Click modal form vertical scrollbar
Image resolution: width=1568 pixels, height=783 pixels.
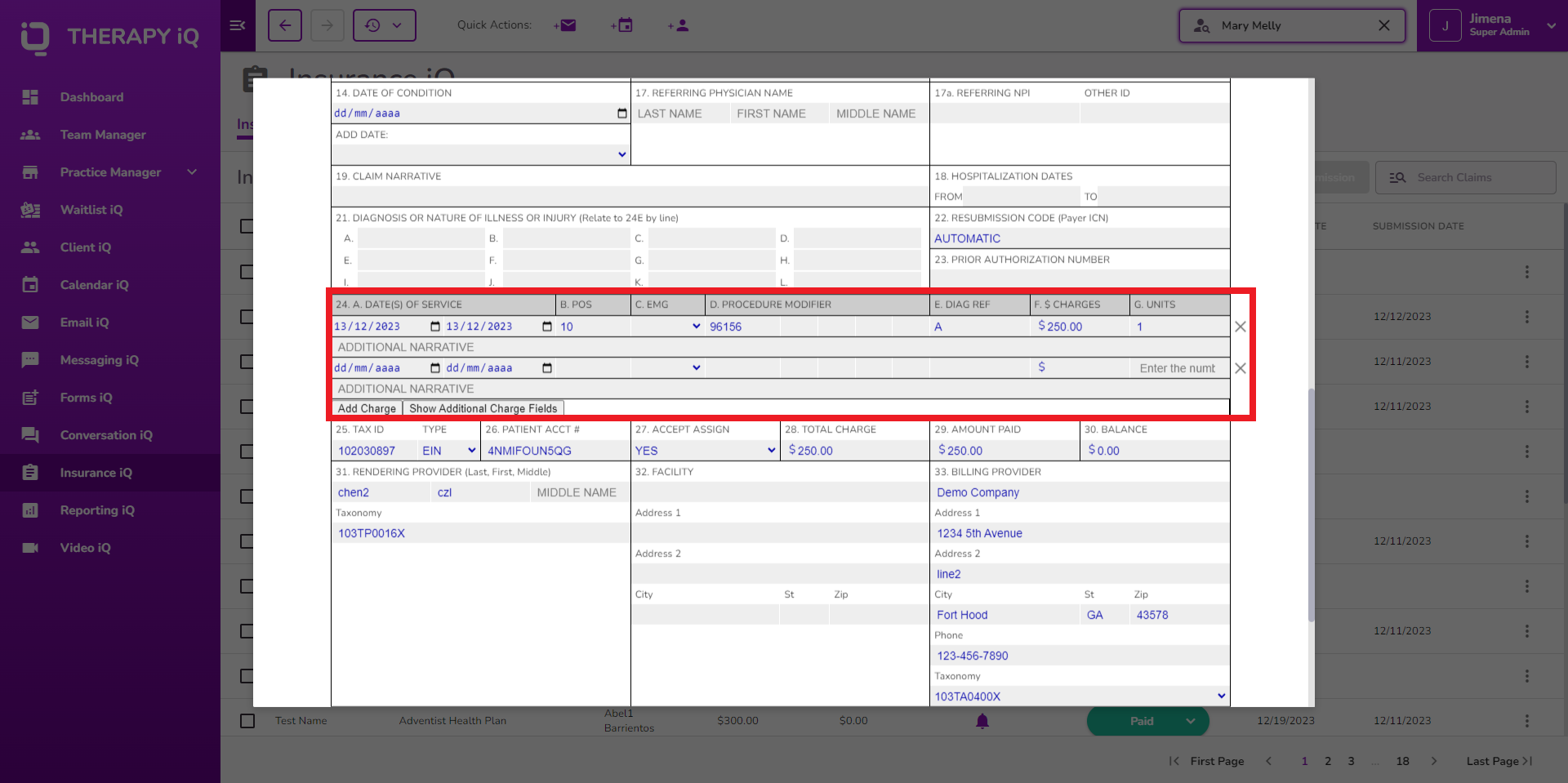(x=1311, y=505)
